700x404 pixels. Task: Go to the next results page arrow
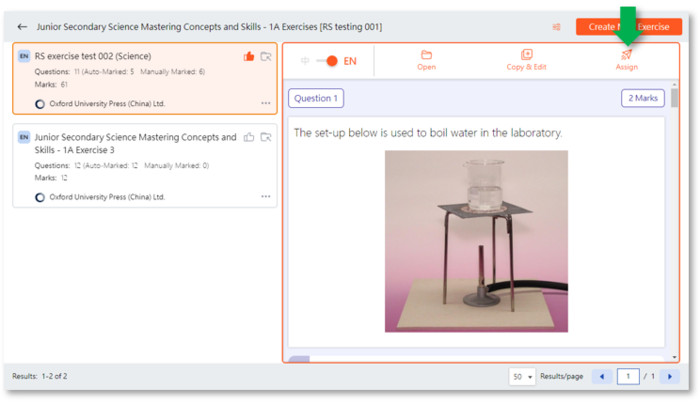point(670,377)
